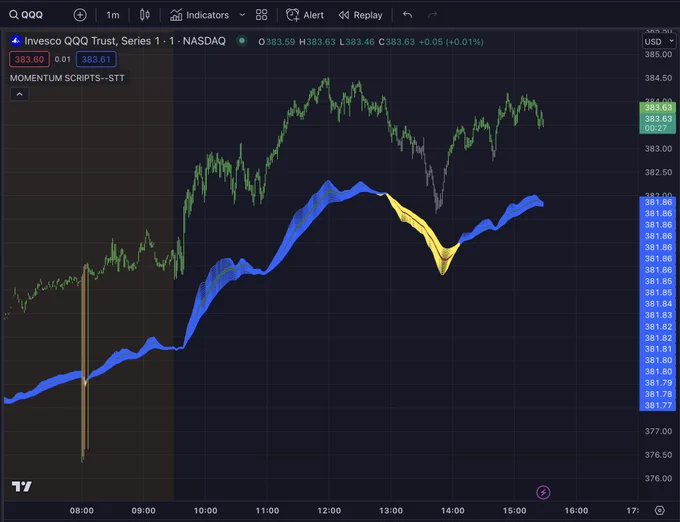Click the +0.05 (+0.01%) change value
The image size is (680, 522).
[451, 42]
